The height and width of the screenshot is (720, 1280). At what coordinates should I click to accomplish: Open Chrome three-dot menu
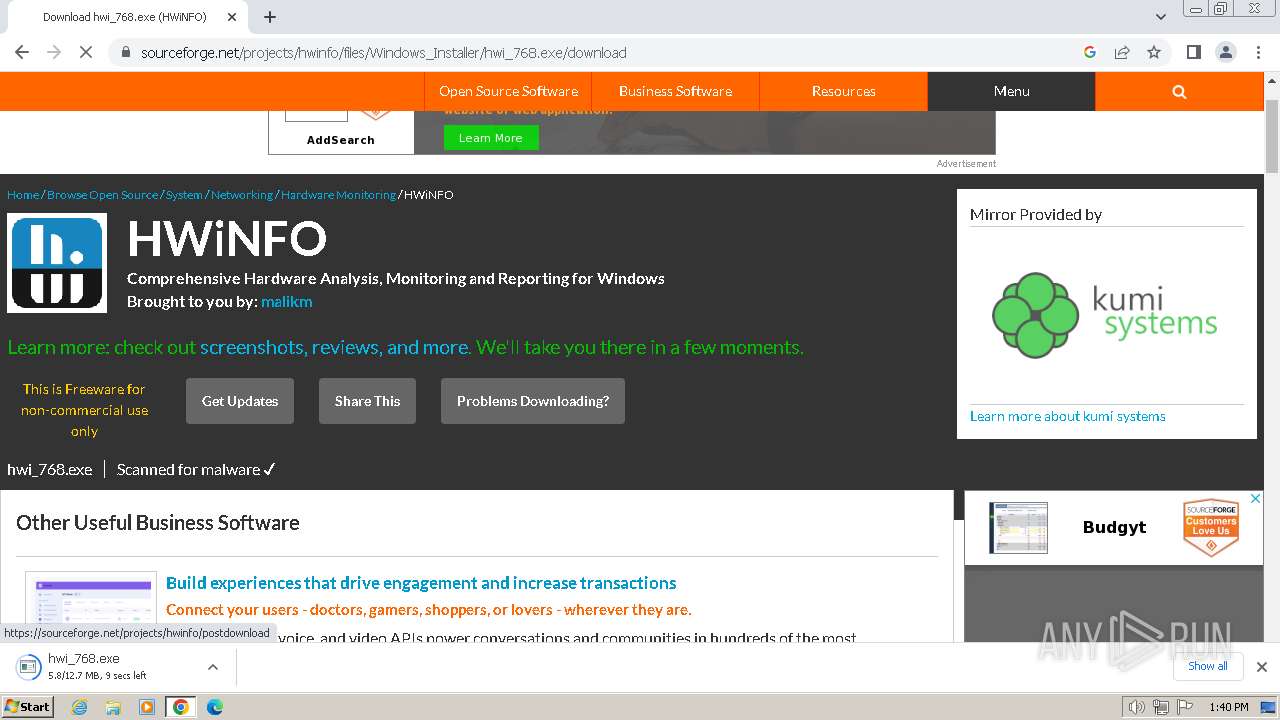[x=1257, y=52]
